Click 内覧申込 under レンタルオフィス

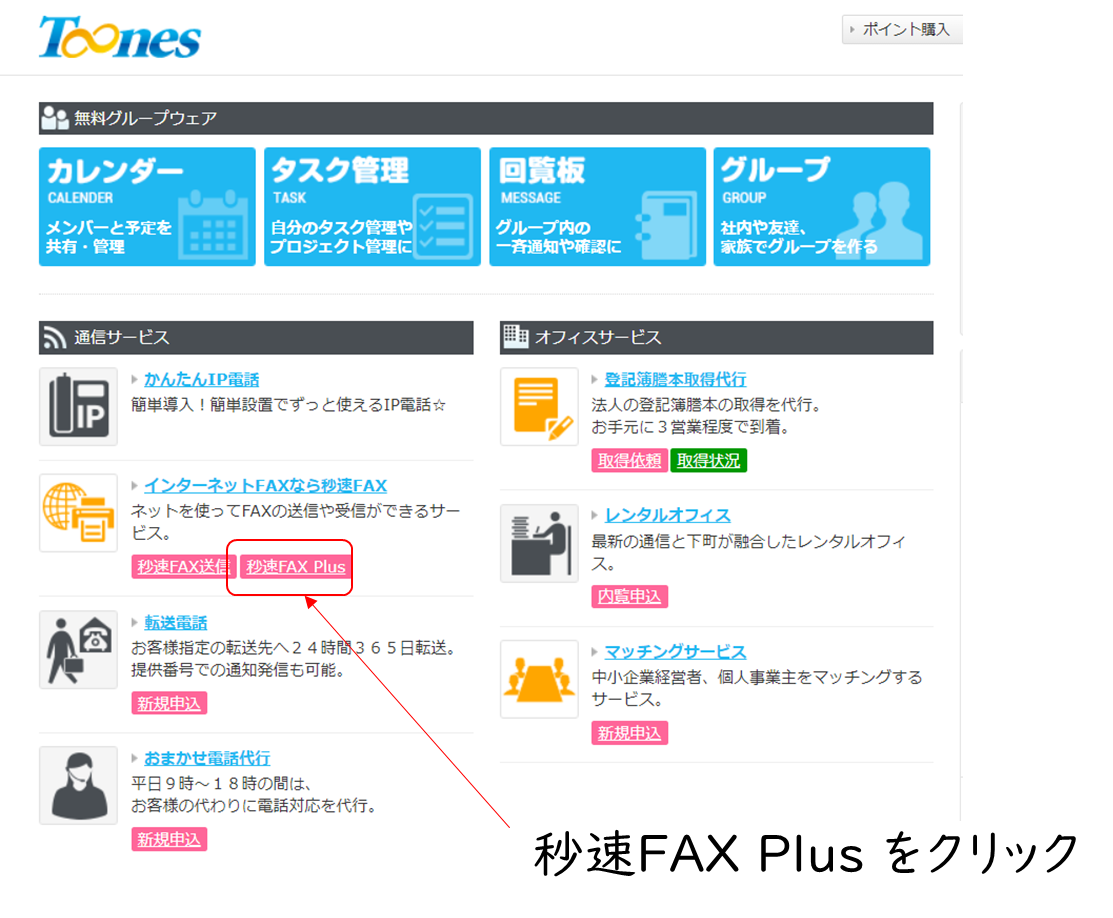(629, 596)
